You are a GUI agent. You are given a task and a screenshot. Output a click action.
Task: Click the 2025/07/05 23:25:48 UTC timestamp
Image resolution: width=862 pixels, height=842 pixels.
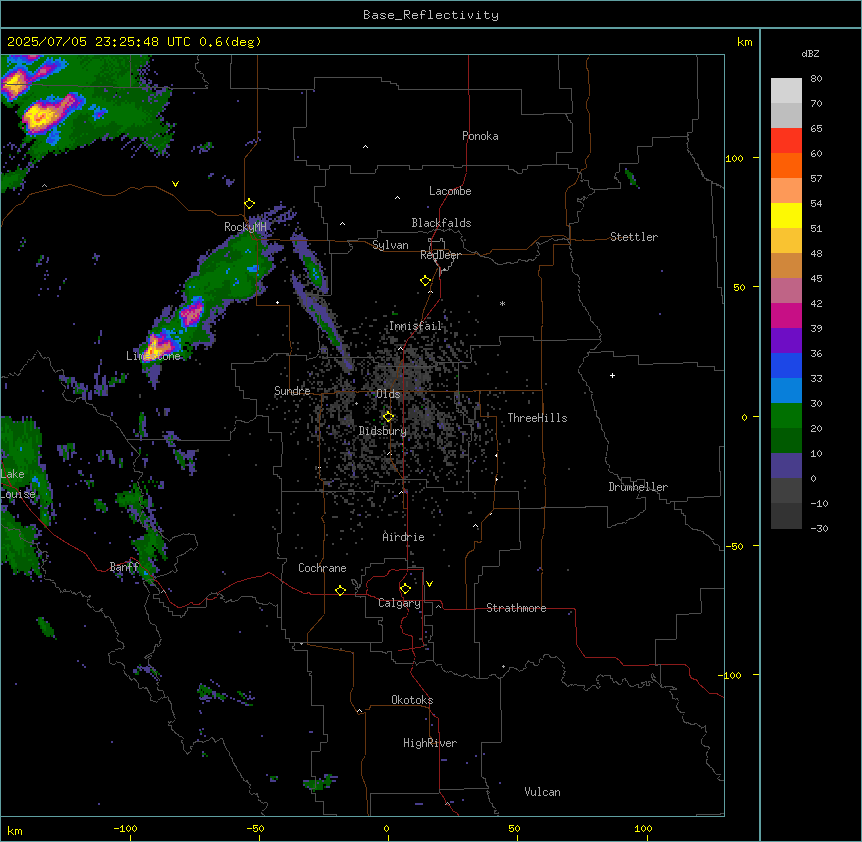99,42
